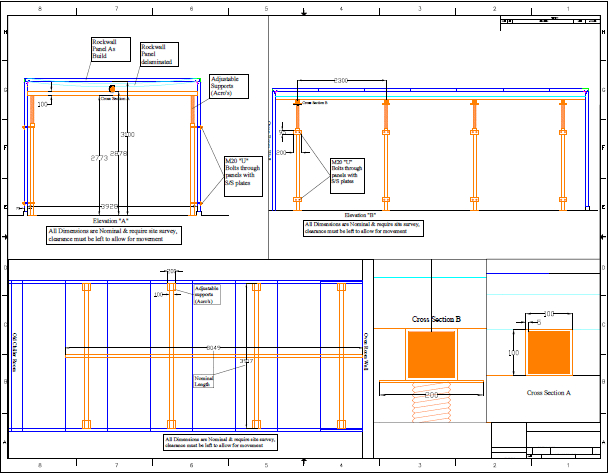Select the 'Rockwall Panel As Build' annotation box

111,49
